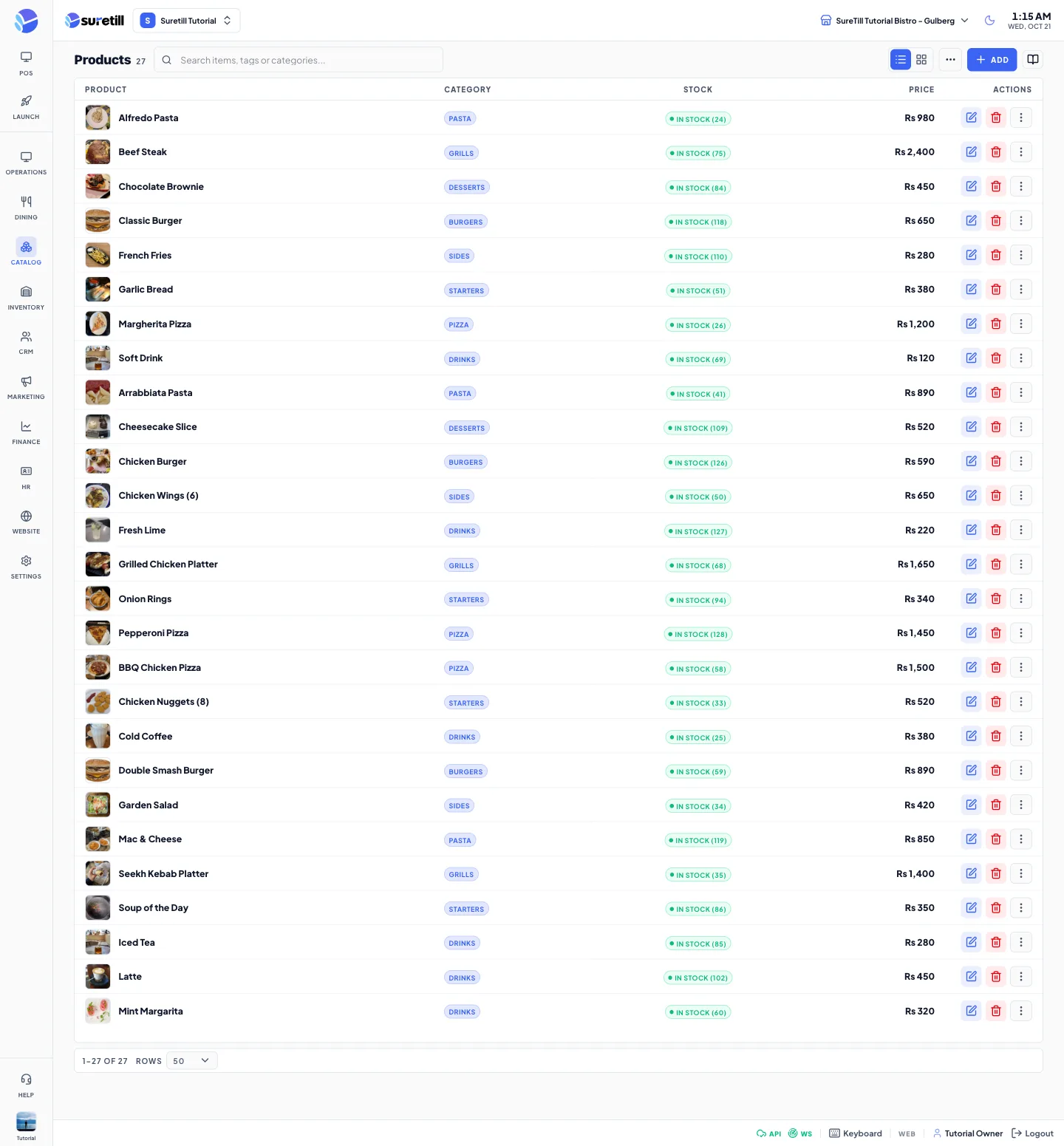Screen dimensions: 1064x1146
Task: Select the Iced Tea product name
Action: 137,942
